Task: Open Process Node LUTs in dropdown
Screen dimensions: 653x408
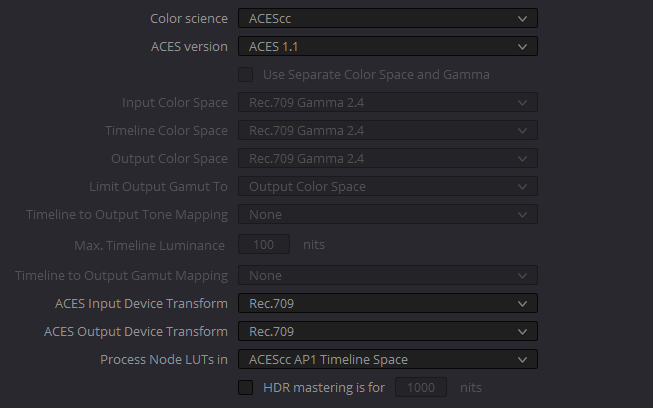Action: point(388,359)
